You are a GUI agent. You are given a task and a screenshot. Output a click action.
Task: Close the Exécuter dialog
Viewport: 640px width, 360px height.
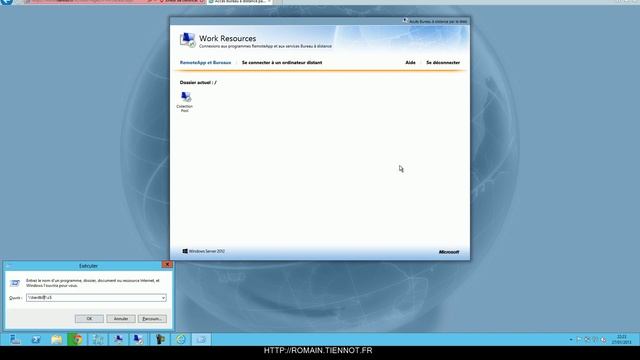(167, 264)
